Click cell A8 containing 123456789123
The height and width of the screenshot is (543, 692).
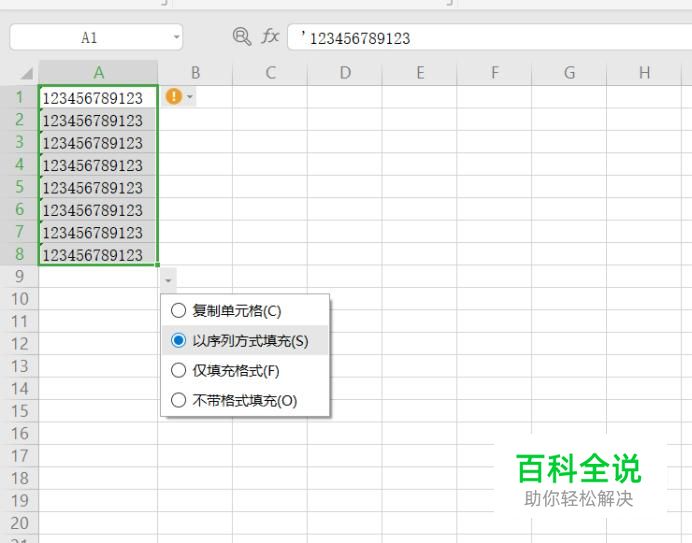pos(98,254)
